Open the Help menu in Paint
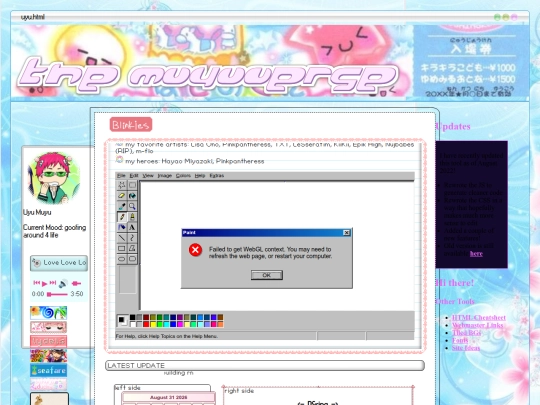The height and width of the screenshot is (405, 540). coord(200,176)
